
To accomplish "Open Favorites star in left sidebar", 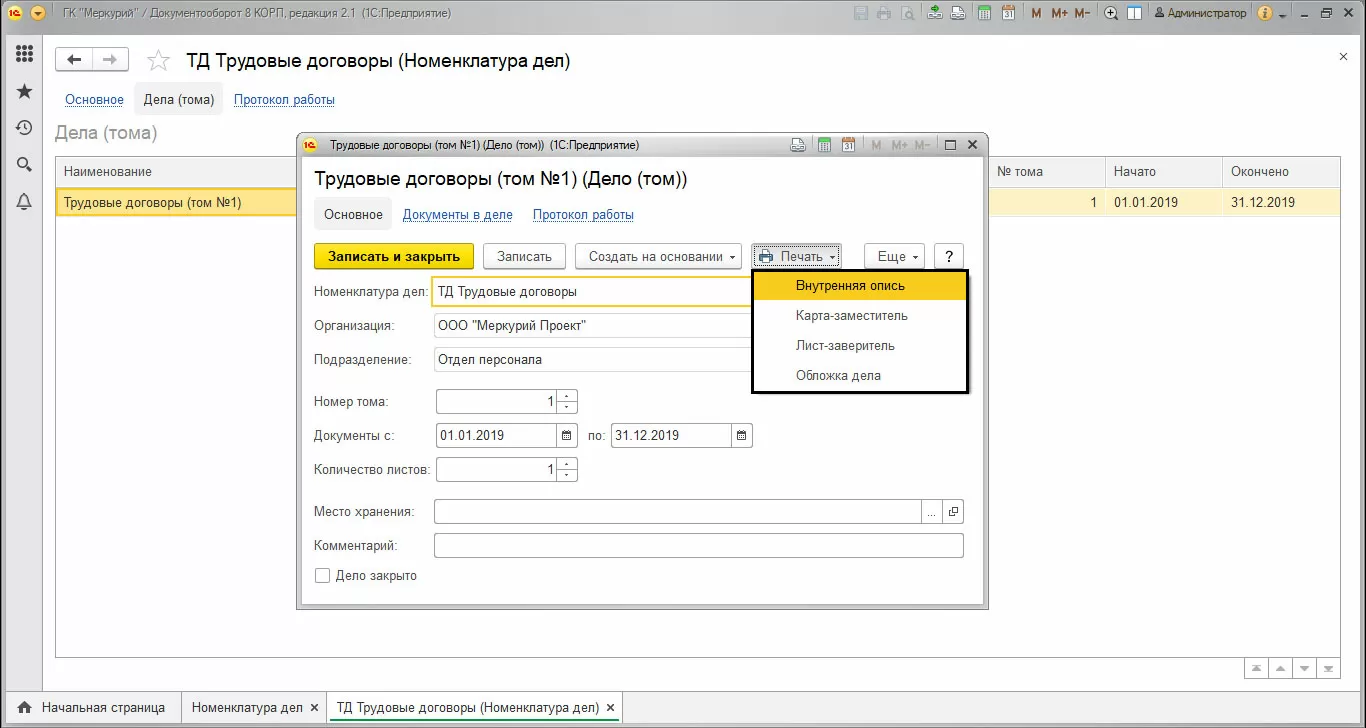I will [24, 92].
